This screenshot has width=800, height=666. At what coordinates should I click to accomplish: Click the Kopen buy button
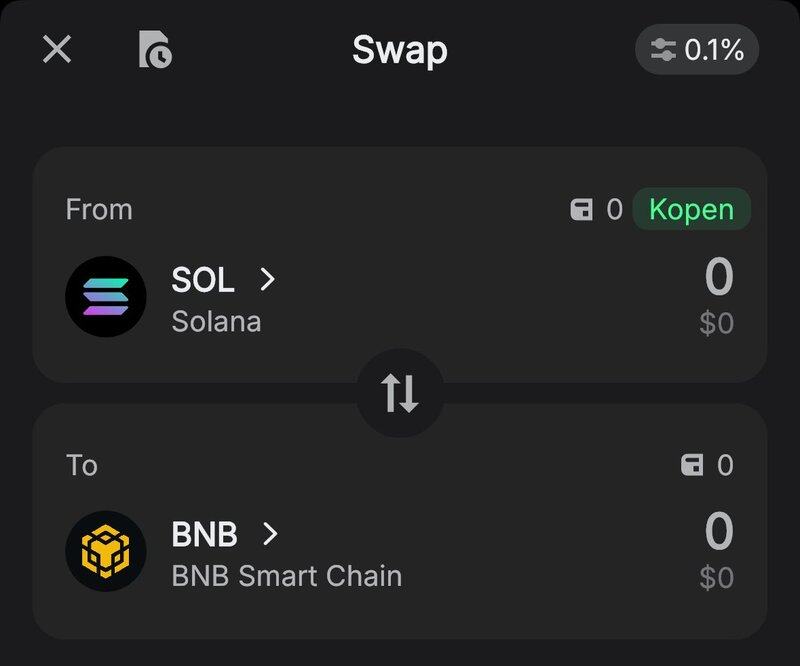coord(691,209)
